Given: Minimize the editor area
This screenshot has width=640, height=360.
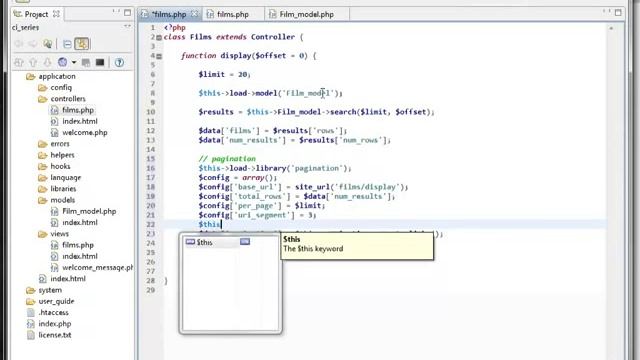Looking at the screenshot, I should [x=607, y=12].
